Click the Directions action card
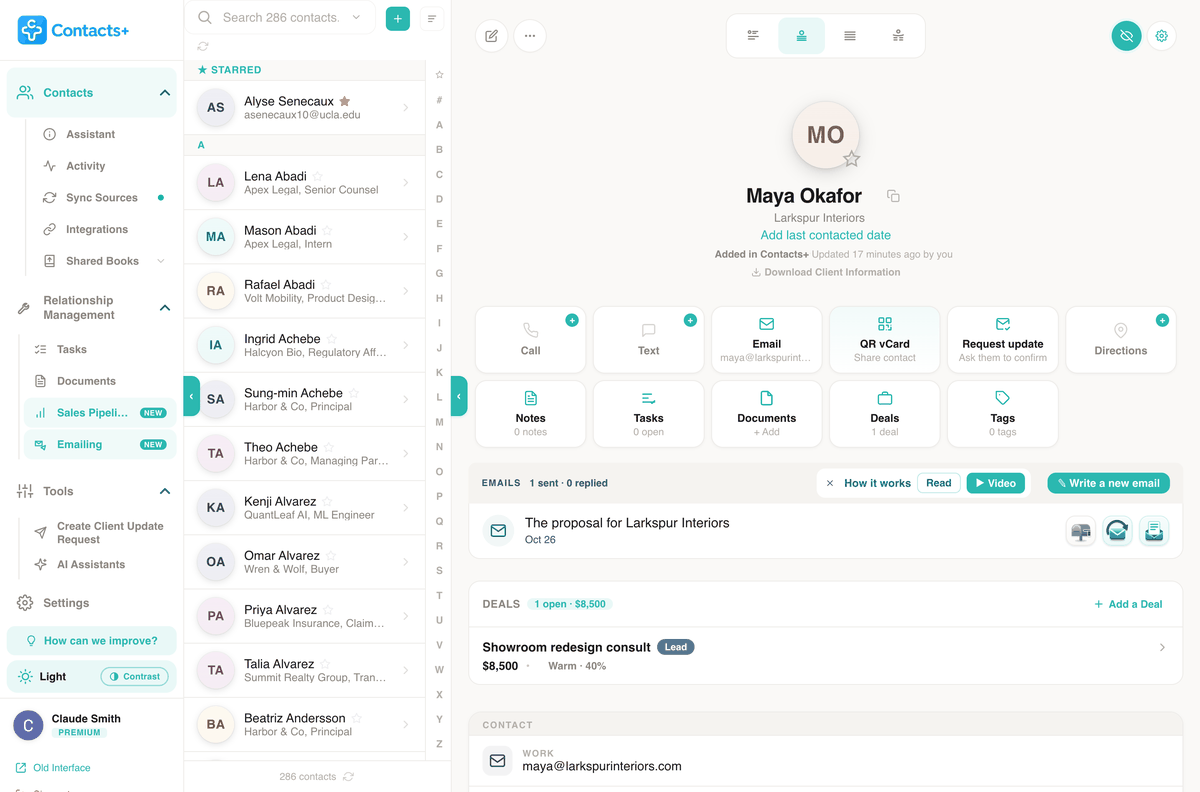 point(1121,341)
